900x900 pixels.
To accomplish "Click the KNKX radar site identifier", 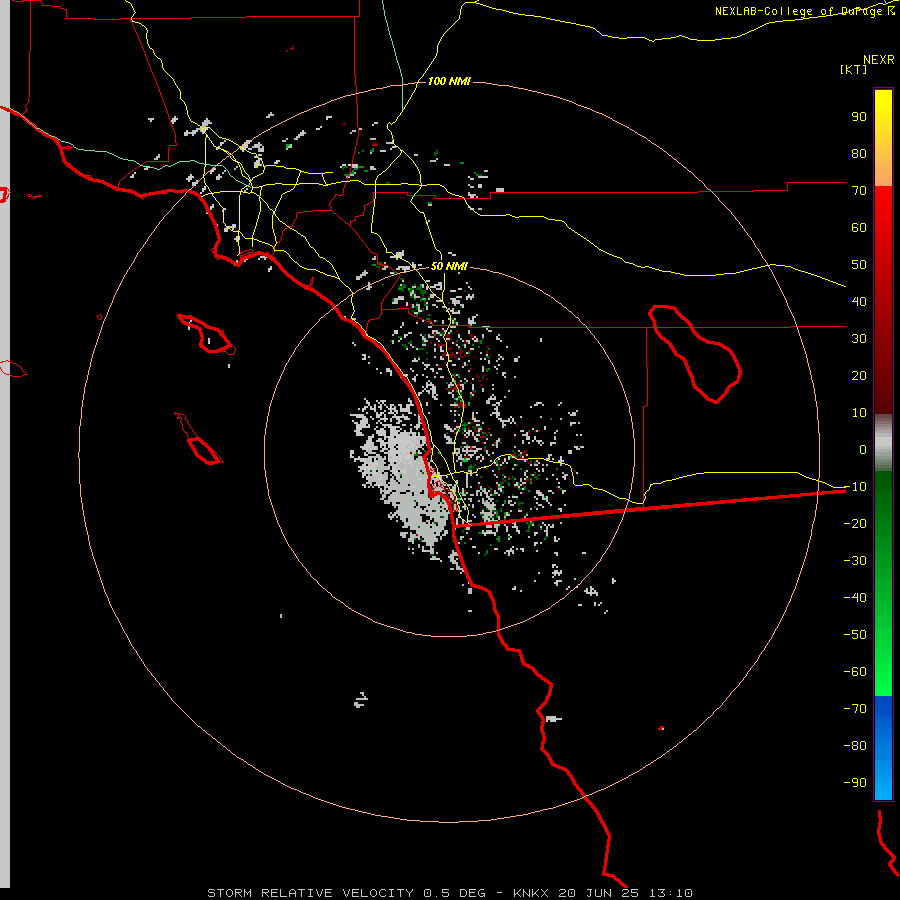I will click(x=530, y=893).
